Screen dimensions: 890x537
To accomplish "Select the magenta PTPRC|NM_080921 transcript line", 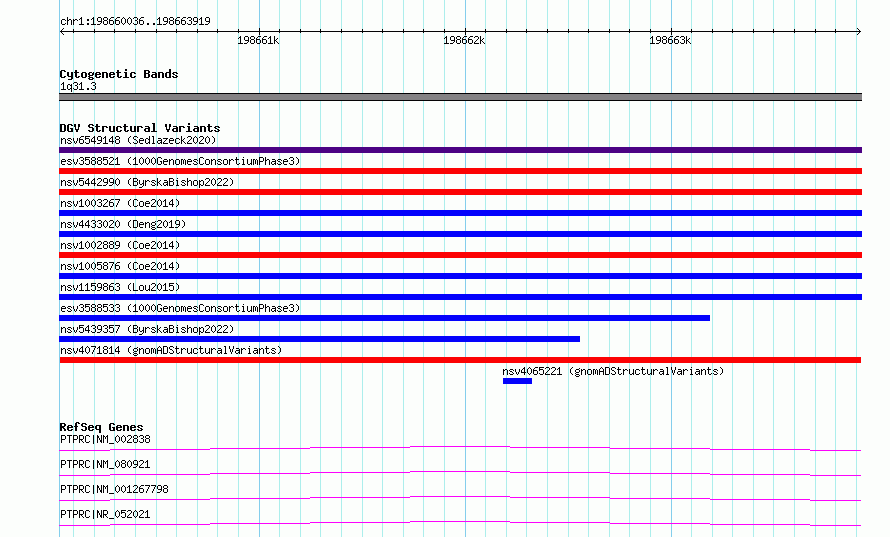I will pos(460,473).
